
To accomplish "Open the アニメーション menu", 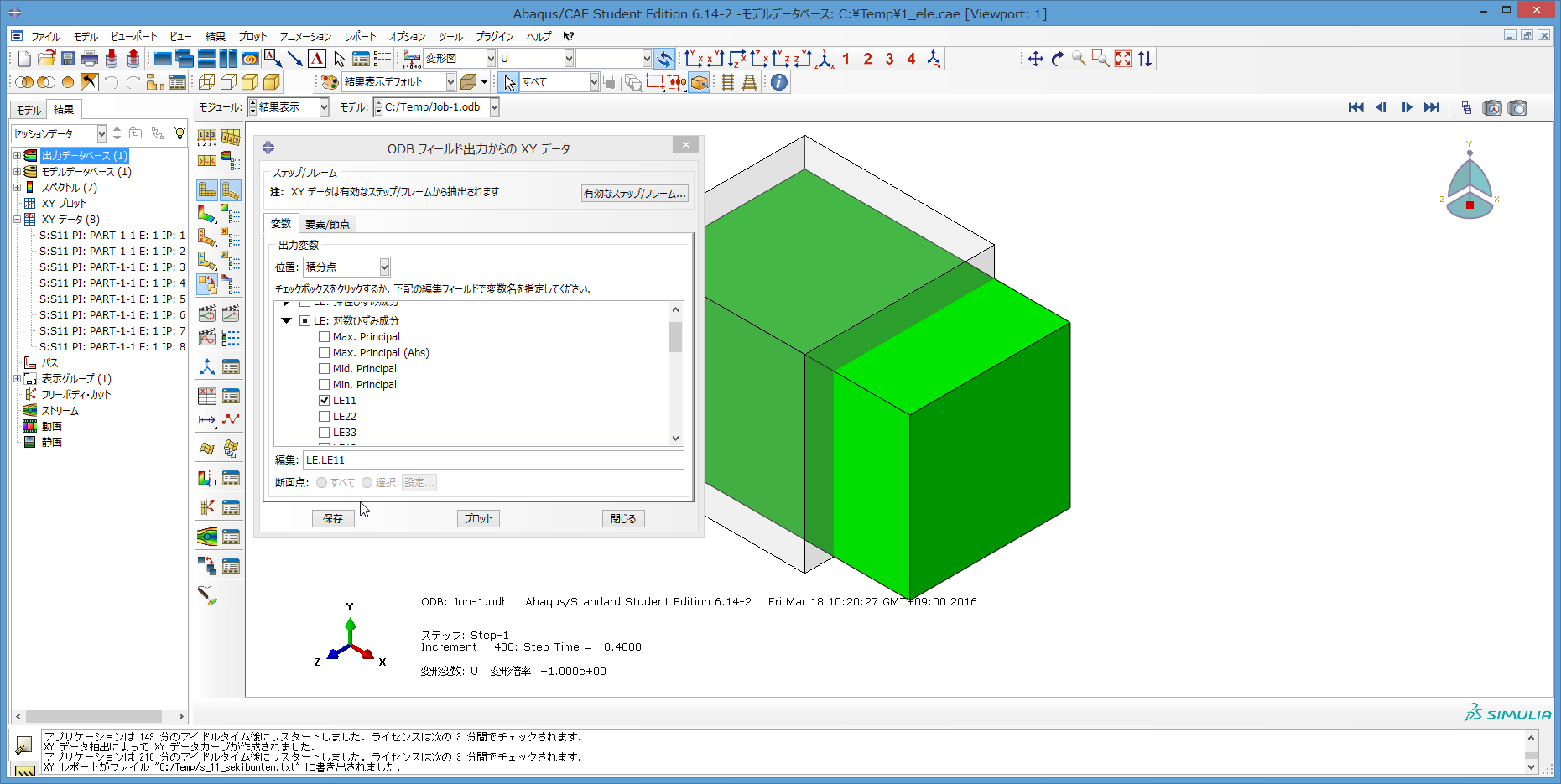I will (x=305, y=37).
